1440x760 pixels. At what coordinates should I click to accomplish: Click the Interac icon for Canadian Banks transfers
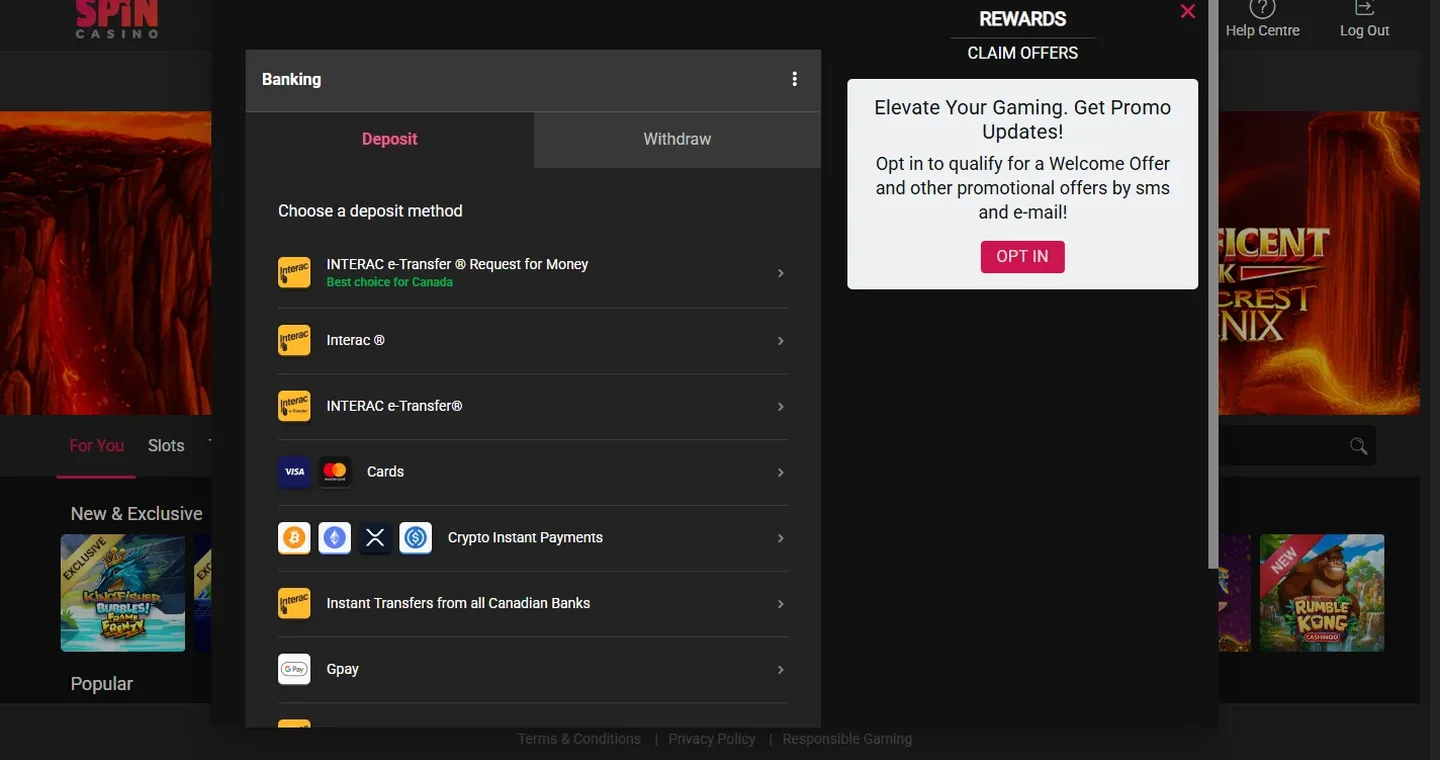294,604
